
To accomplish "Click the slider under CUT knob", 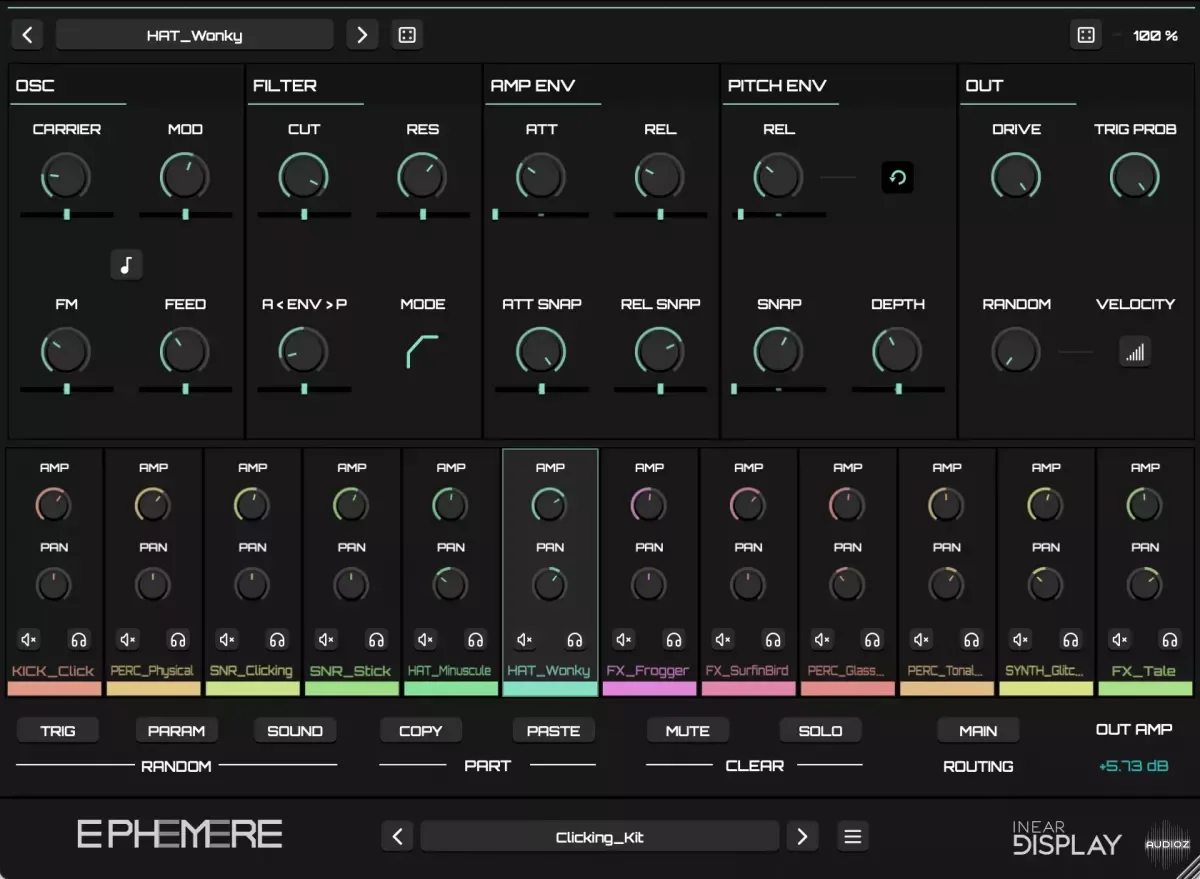I will [304, 214].
